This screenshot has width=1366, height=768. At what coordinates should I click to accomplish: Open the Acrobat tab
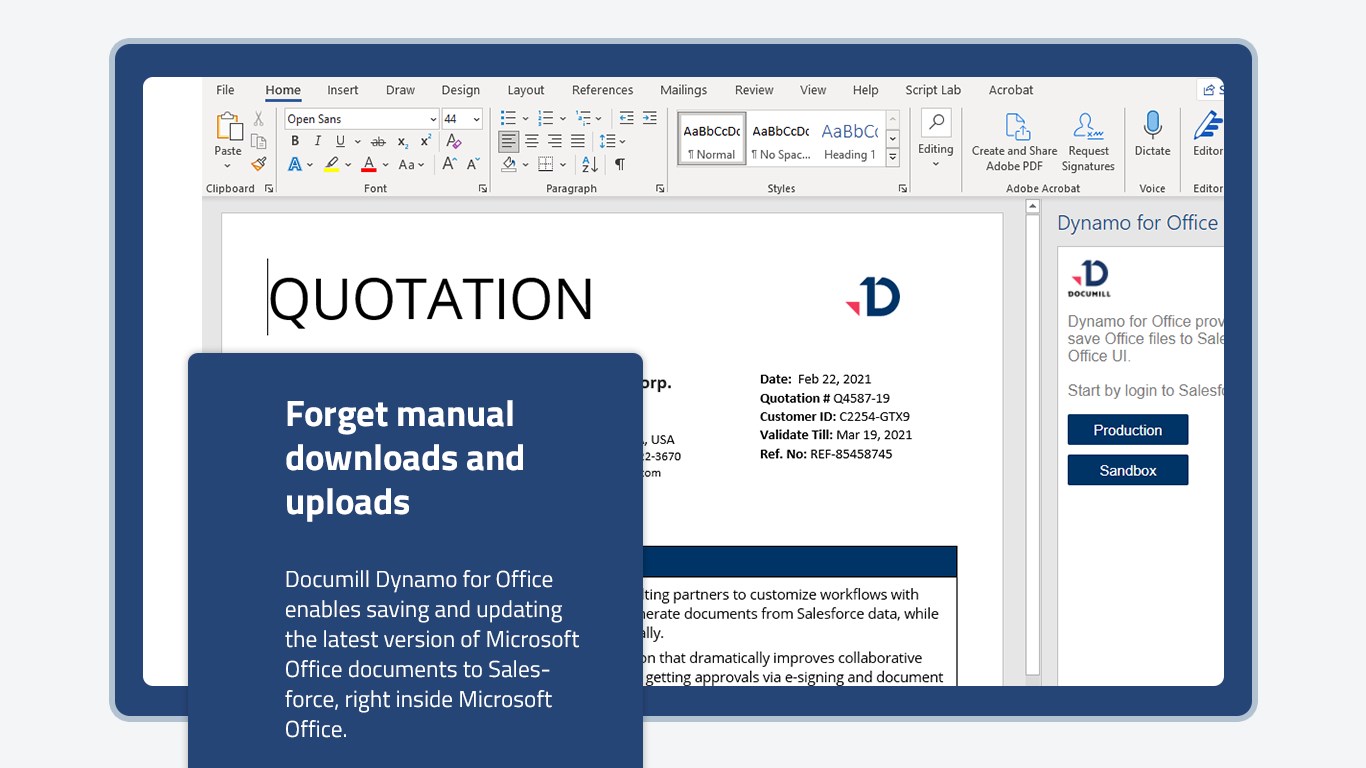1011,90
